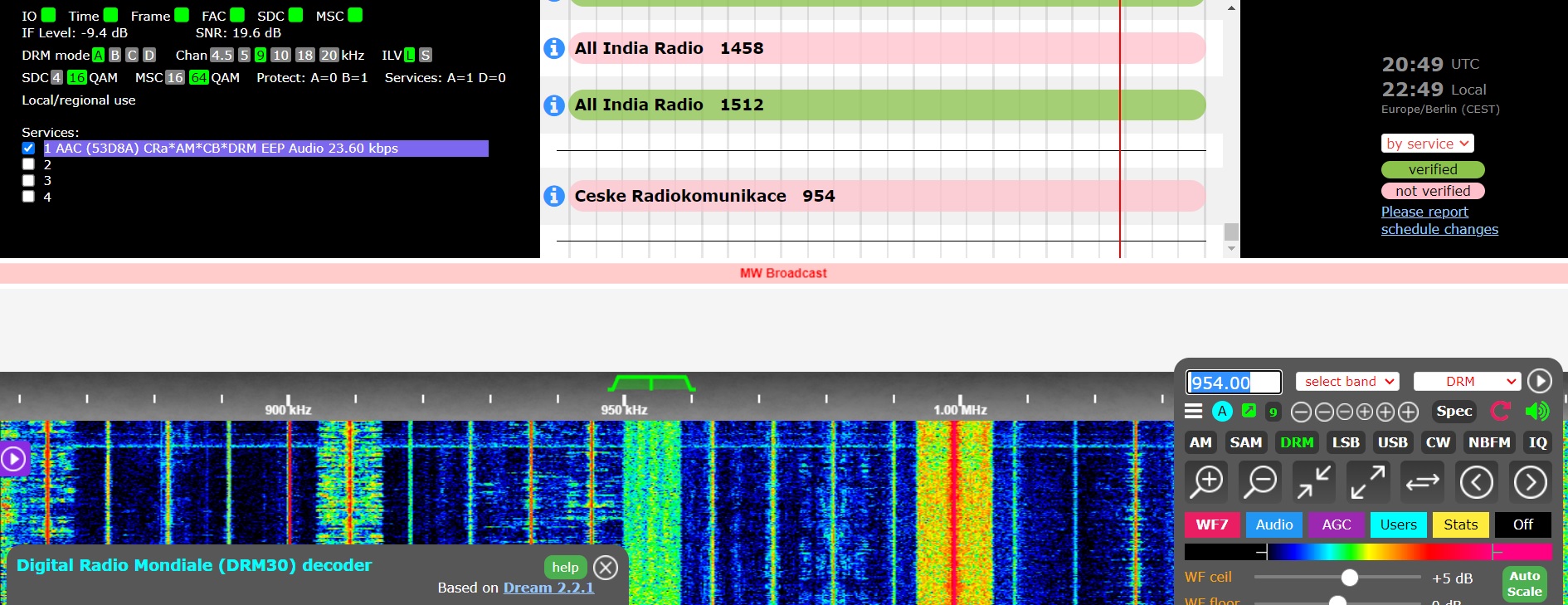
Task: Open the main hamburger menu in control panel
Action: pos(1194,411)
